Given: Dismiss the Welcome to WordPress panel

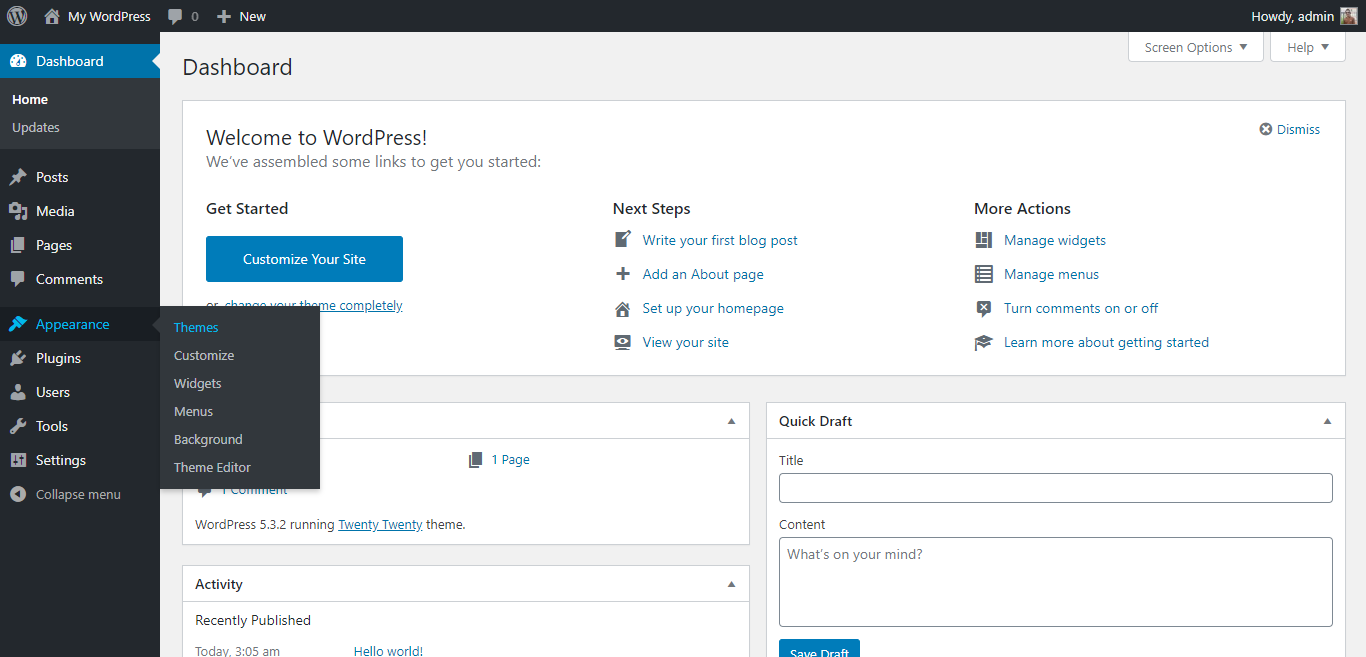Looking at the screenshot, I should tap(1290, 129).
